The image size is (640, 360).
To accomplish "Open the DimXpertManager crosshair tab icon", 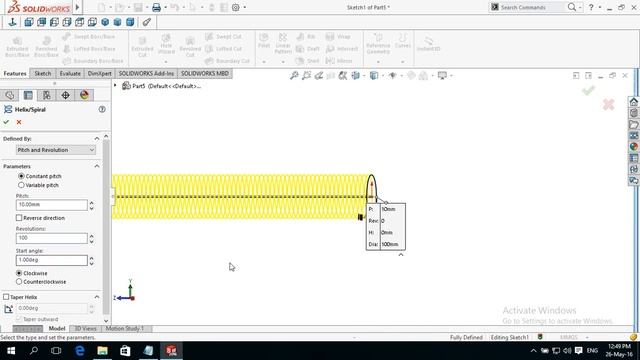I will coord(65,95).
